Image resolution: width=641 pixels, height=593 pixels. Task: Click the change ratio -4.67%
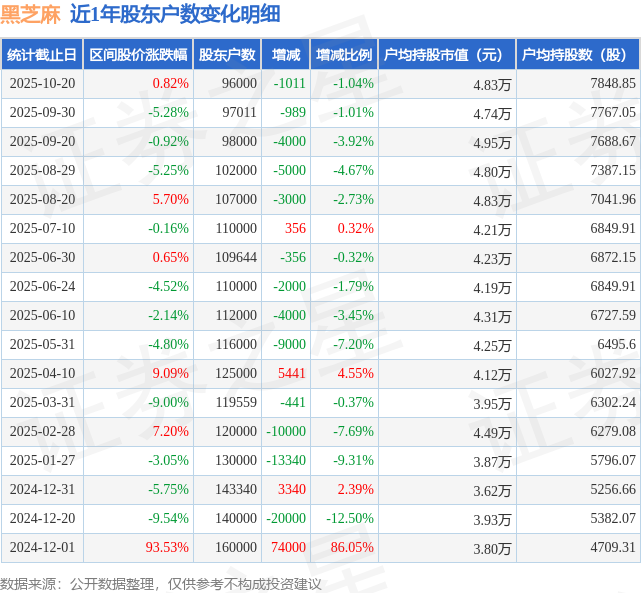[x=353, y=170]
